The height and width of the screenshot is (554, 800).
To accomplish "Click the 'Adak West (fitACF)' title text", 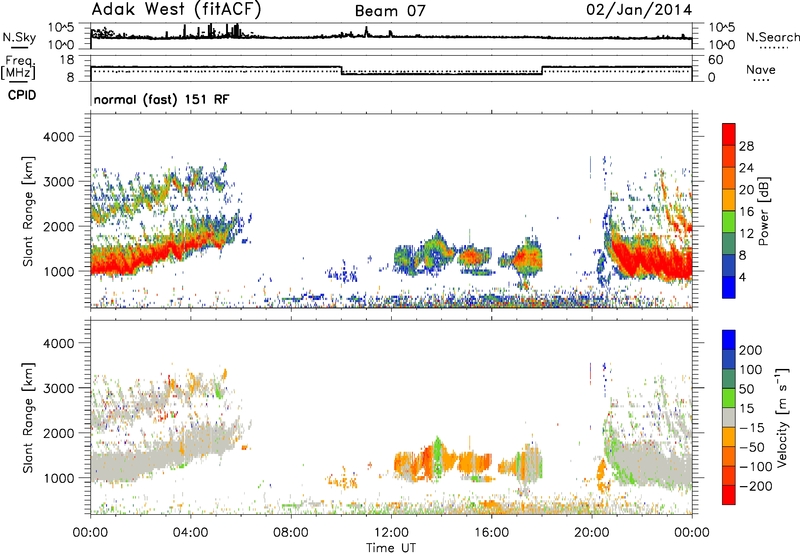I will coord(176,10).
